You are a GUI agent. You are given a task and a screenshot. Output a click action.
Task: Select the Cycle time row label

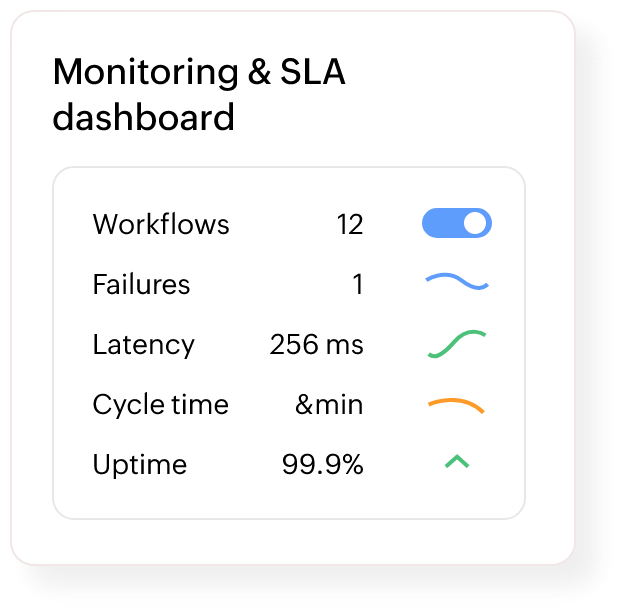coord(160,405)
